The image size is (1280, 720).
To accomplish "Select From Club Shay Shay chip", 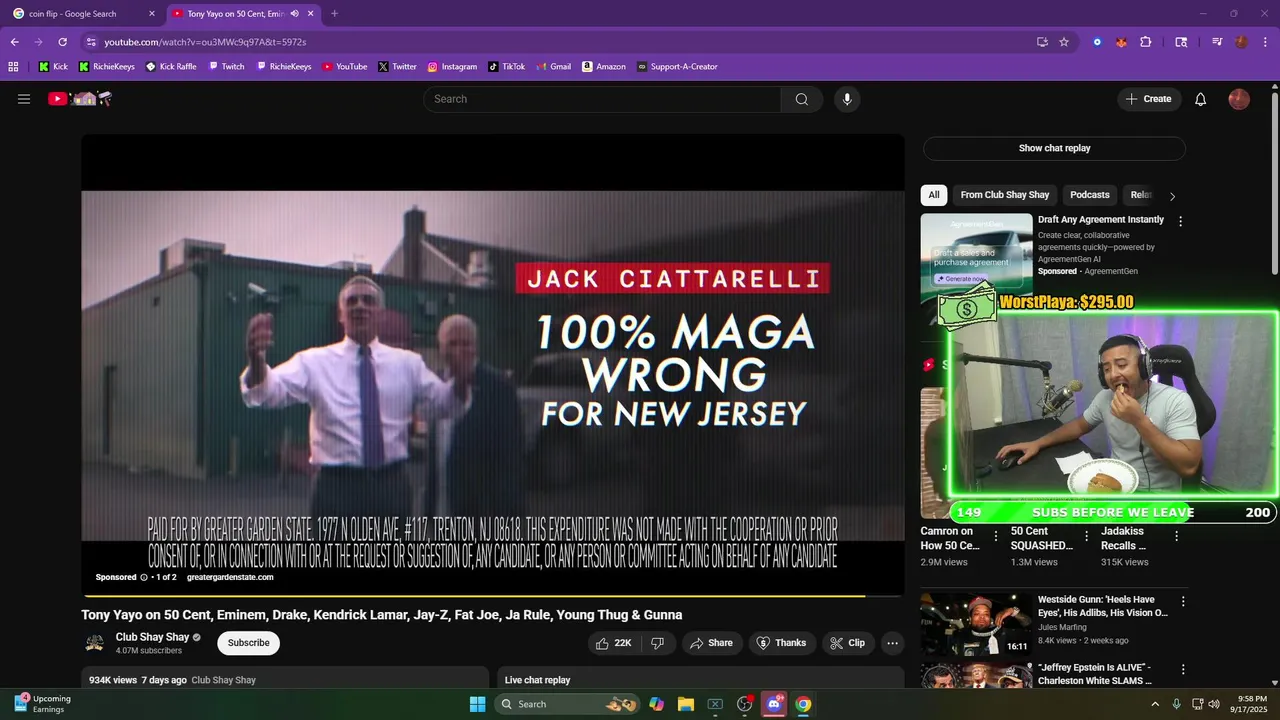I will pyautogui.click(x=1005, y=195).
